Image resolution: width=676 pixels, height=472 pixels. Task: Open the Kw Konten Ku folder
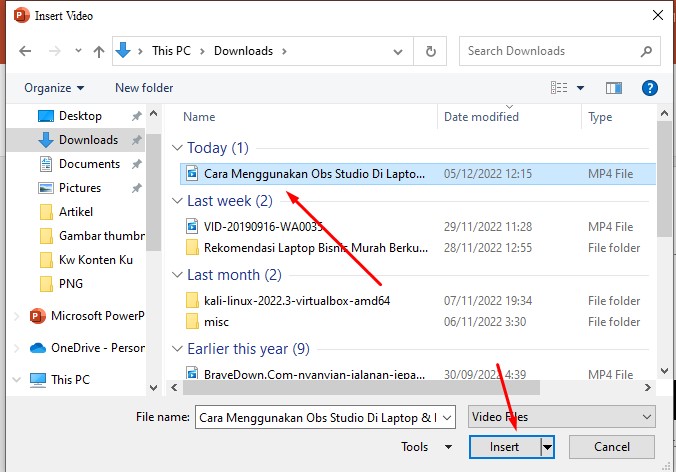click(96, 260)
